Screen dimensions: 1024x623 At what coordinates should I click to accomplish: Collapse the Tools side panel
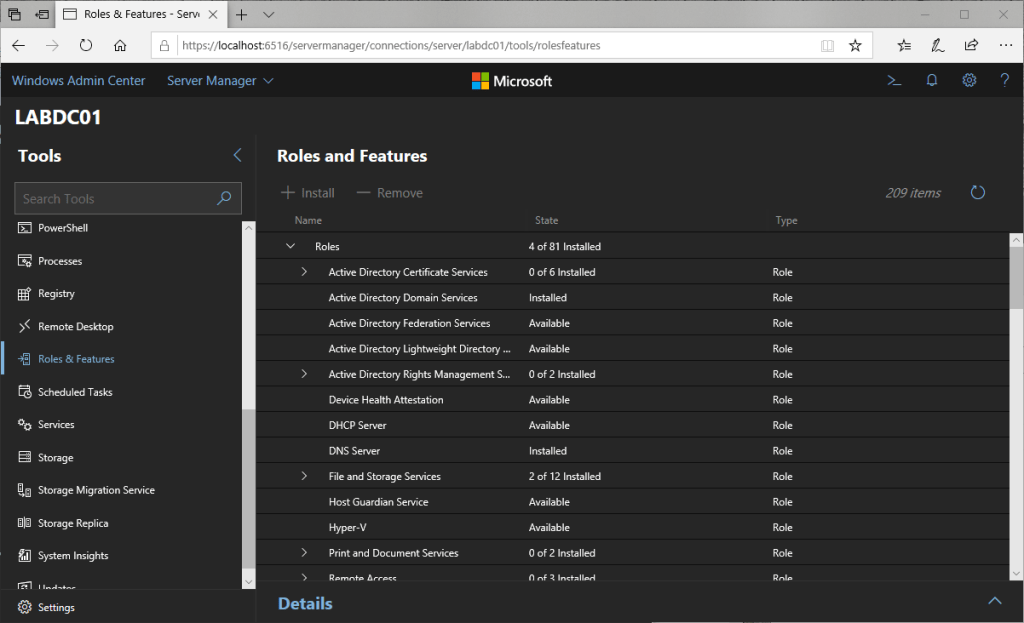pyautogui.click(x=237, y=155)
